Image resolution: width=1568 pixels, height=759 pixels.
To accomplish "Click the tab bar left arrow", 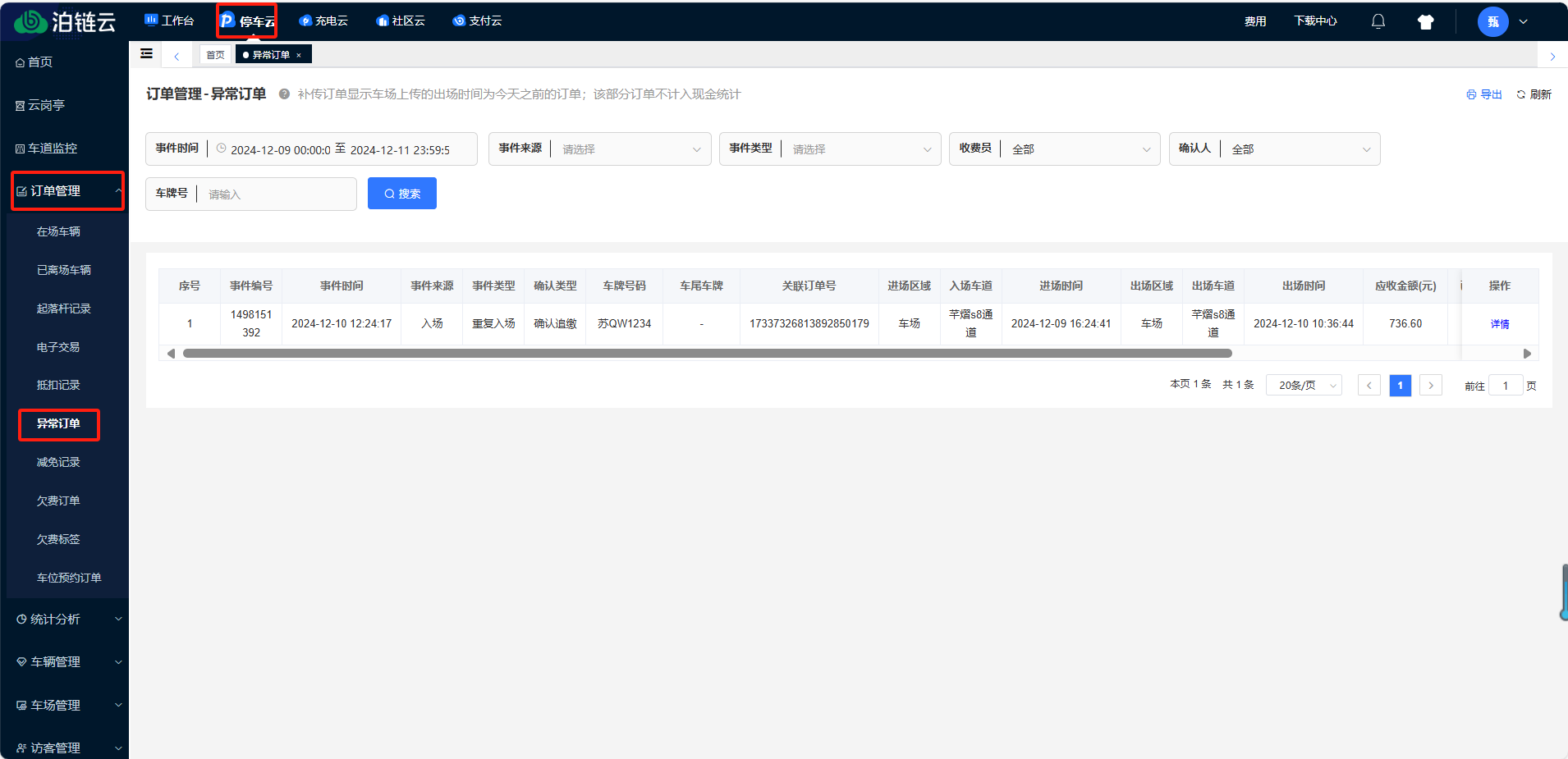I will [x=177, y=56].
